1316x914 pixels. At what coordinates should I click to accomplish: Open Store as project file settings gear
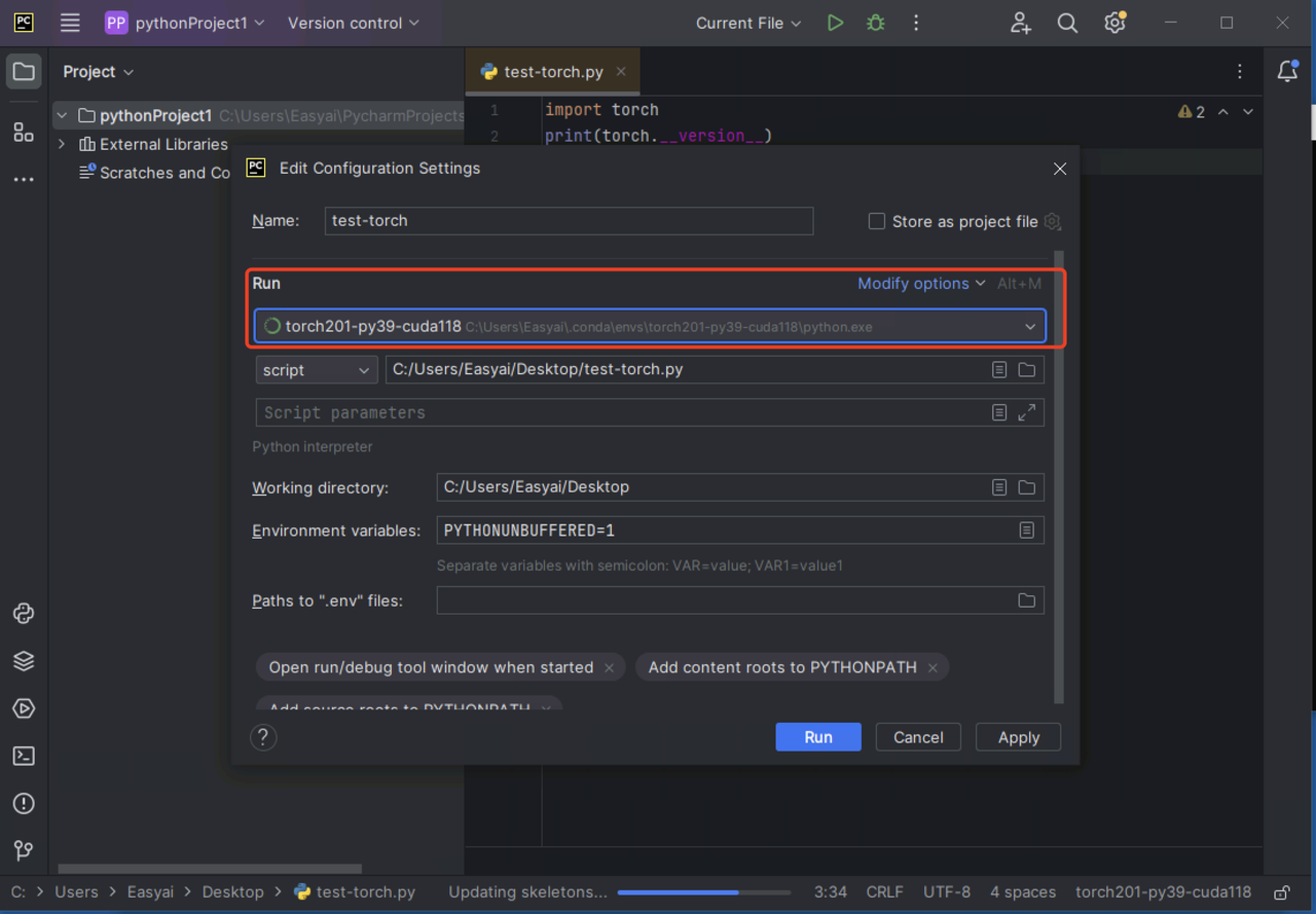tap(1053, 221)
